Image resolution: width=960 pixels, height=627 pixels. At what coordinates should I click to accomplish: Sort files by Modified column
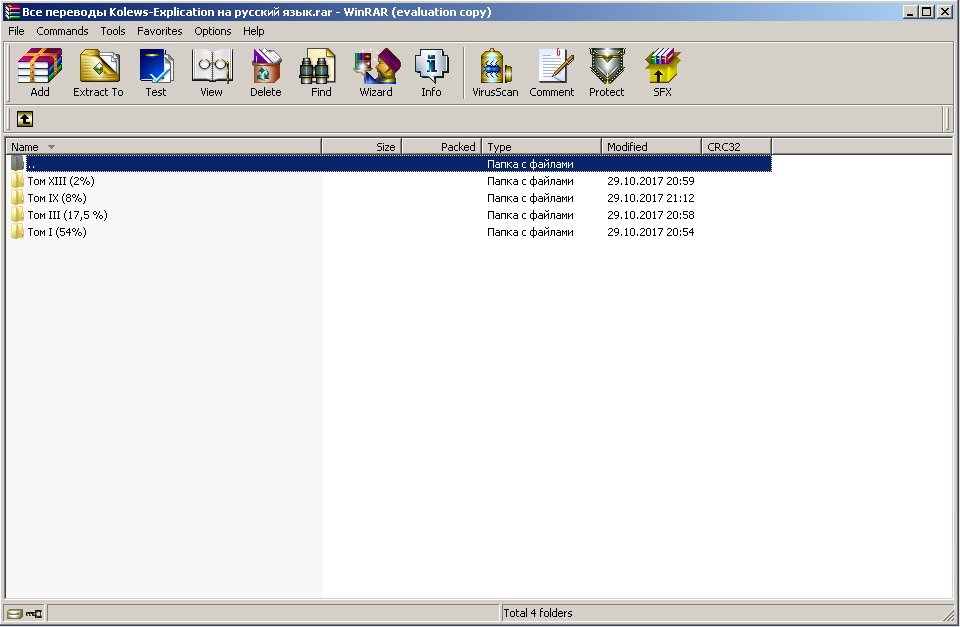coord(650,147)
